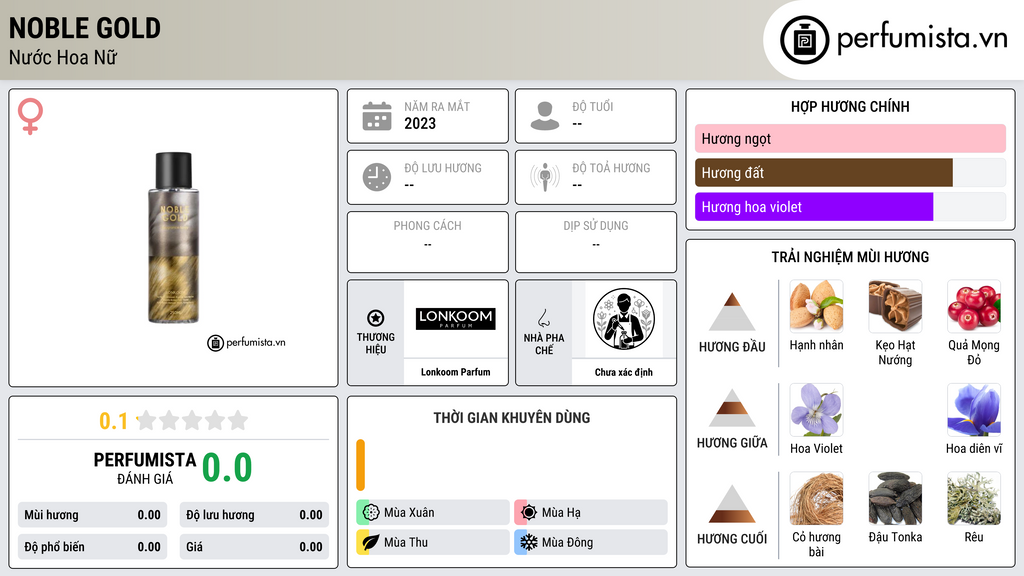Click the winter snowflake icon
Screen dimensions: 1024x576
pos(529,542)
